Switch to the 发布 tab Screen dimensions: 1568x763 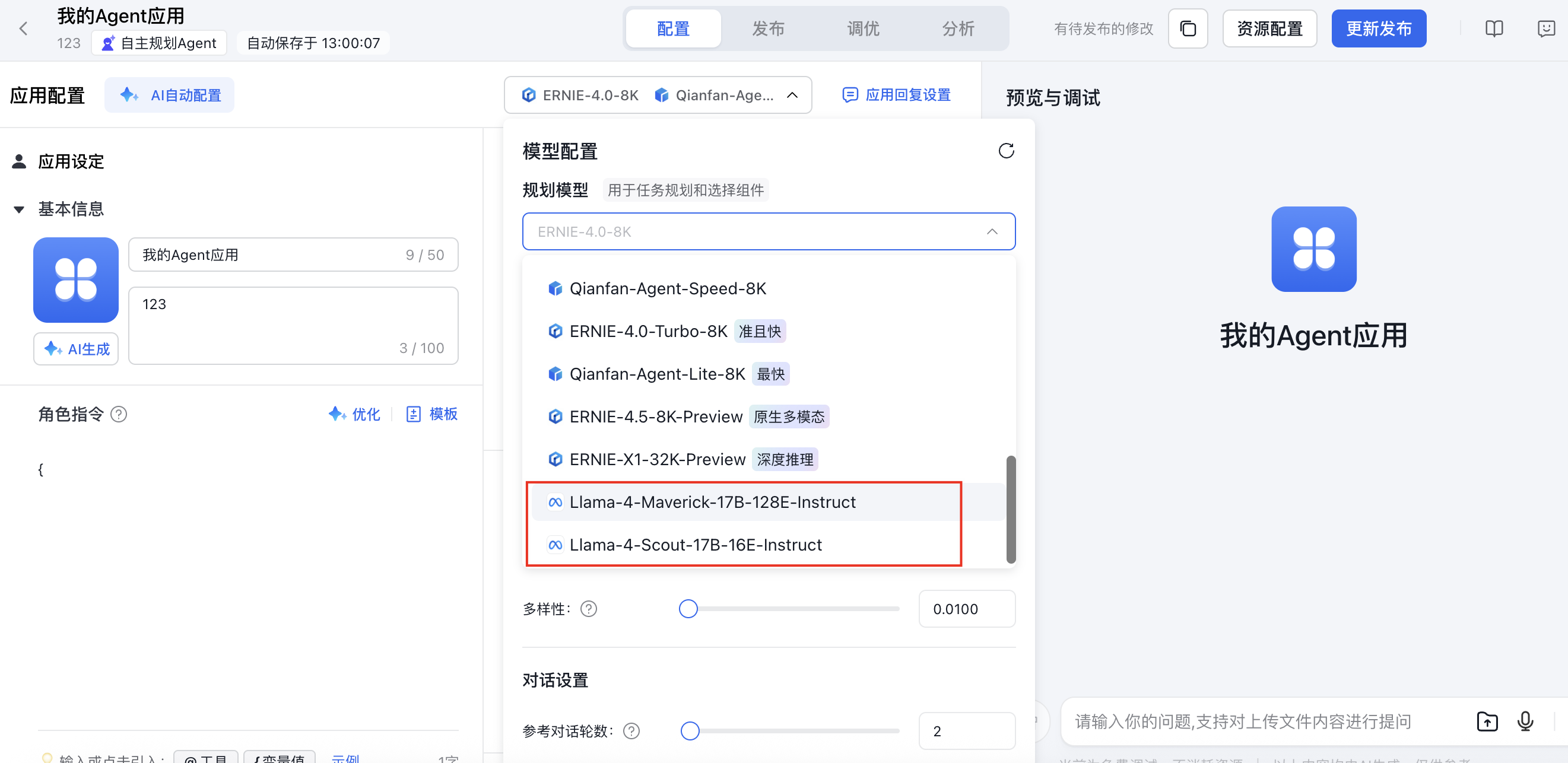coord(768,28)
